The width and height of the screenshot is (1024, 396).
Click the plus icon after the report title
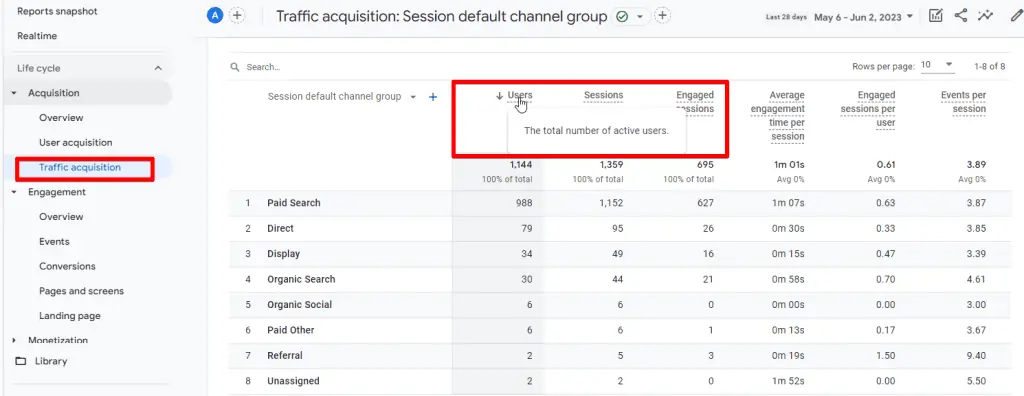pyautogui.click(x=662, y=16)
